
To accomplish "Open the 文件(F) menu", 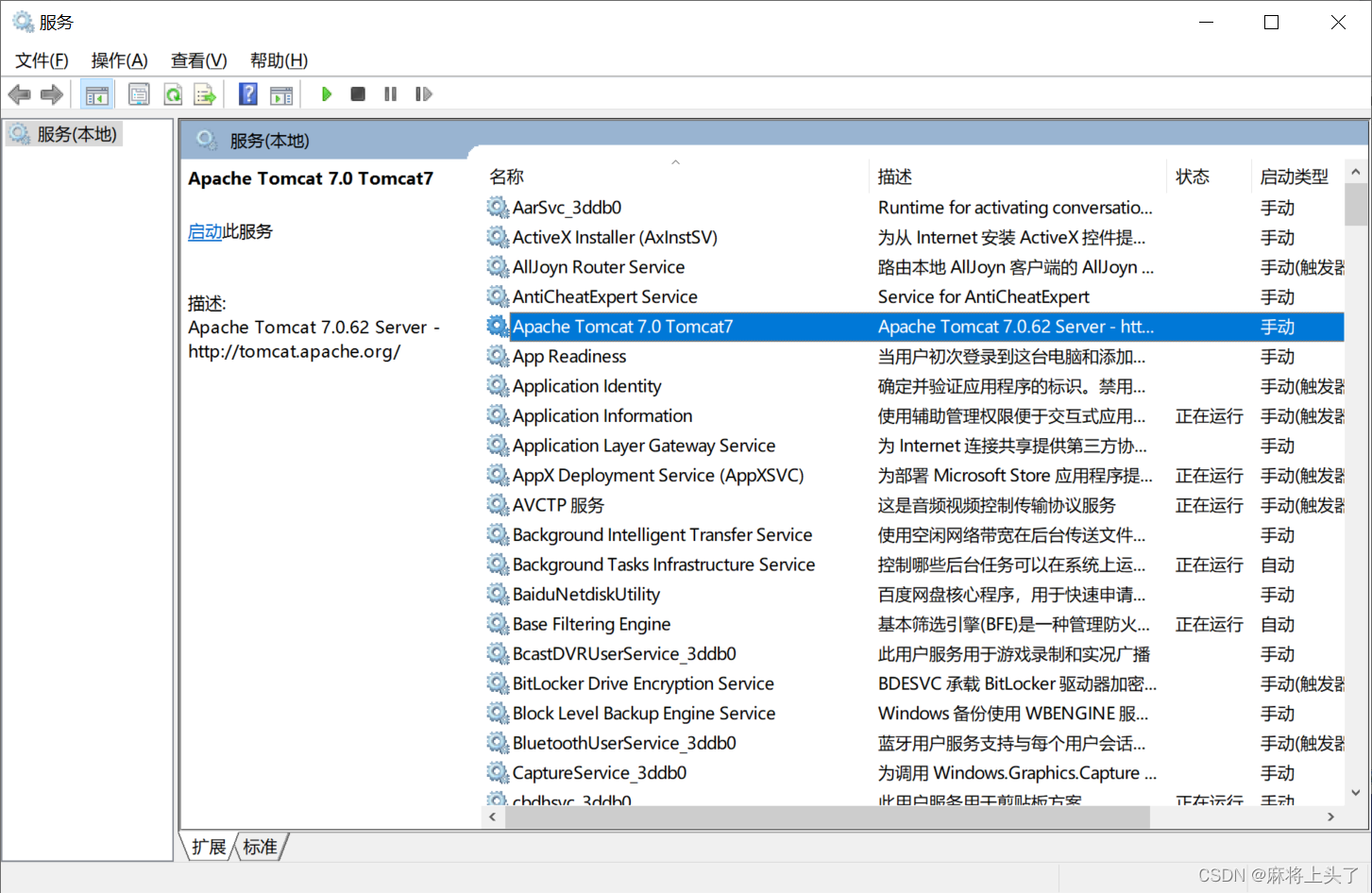I will pyautogui.click(x=42, y=60).
